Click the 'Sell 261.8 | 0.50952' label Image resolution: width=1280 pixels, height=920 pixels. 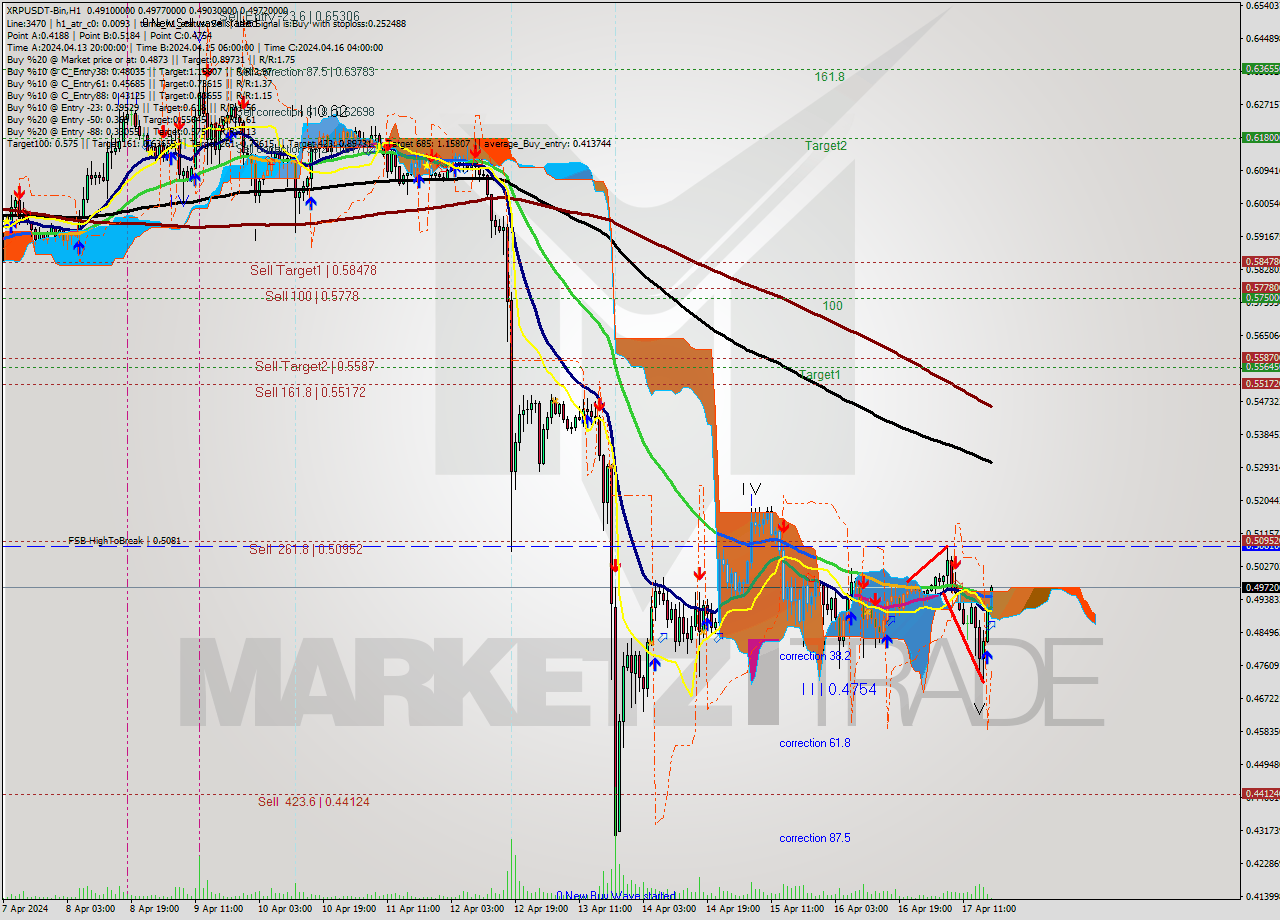pyautogui.click(x=306, y=549)
